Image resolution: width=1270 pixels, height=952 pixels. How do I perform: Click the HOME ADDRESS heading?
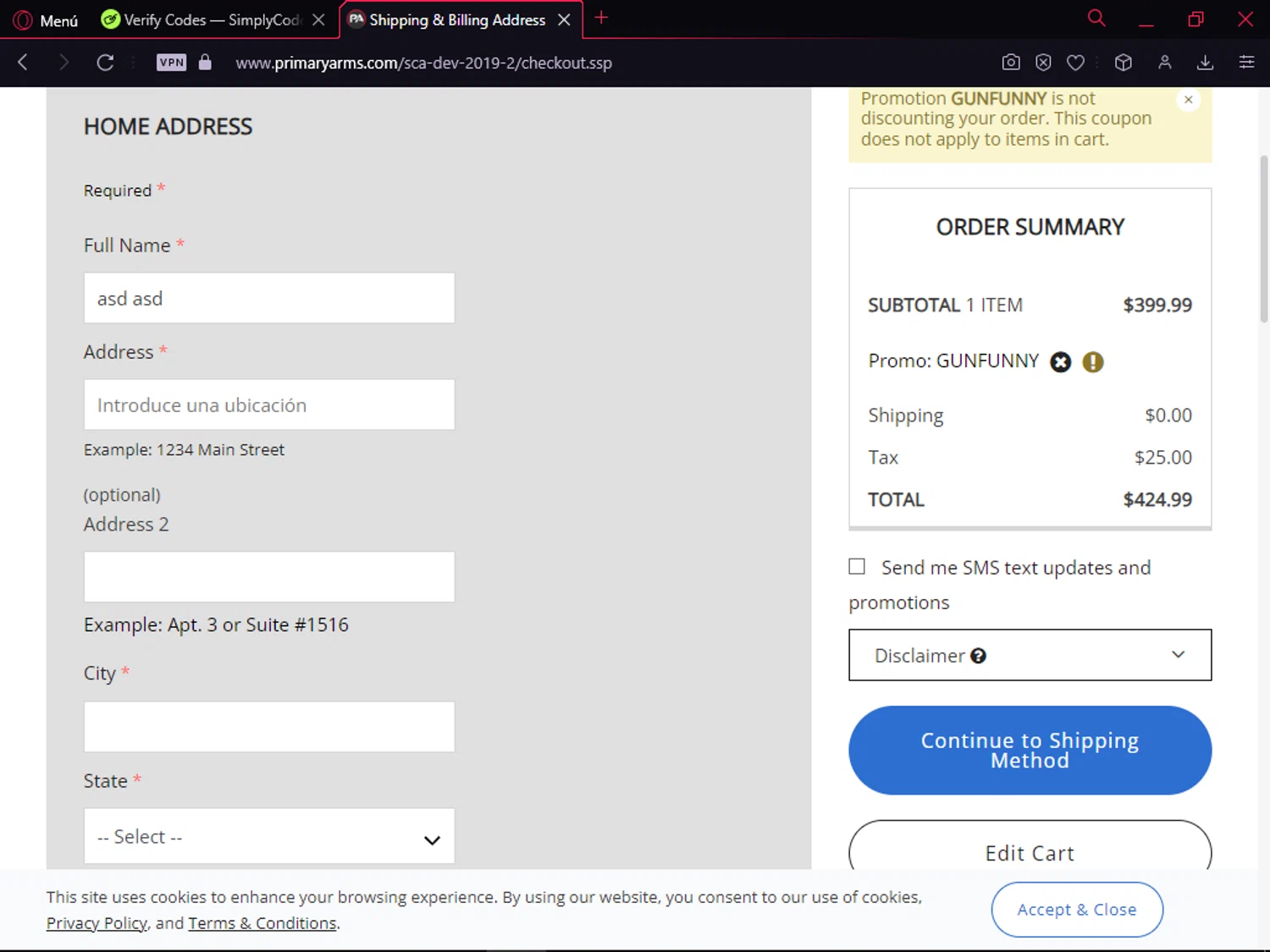coord(168,127)
